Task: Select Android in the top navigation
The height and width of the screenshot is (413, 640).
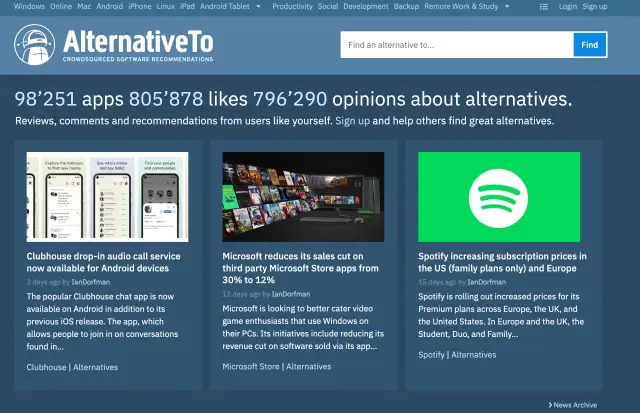Action: [x=109, y=7]
